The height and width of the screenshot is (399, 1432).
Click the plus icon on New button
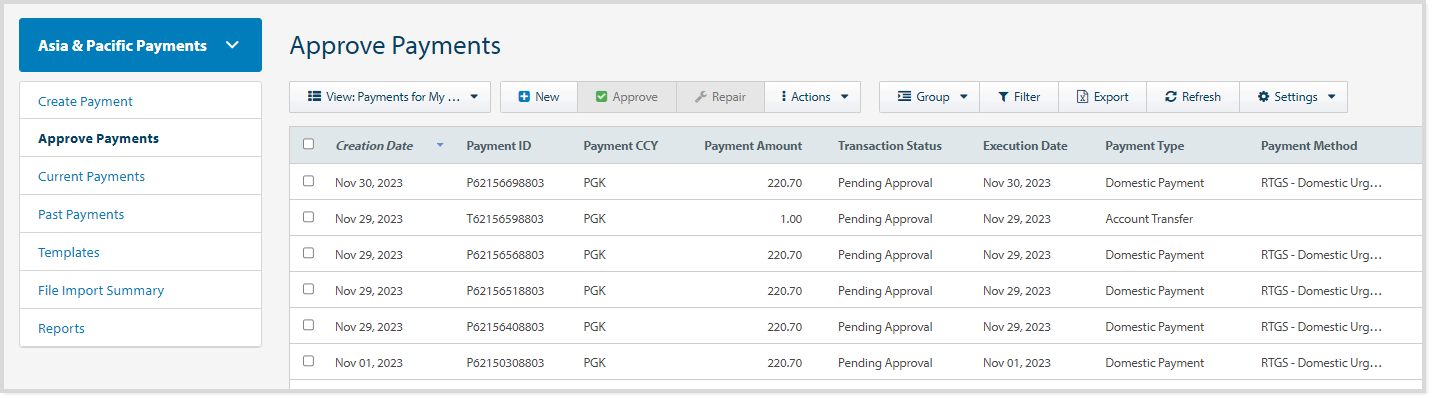523,97
